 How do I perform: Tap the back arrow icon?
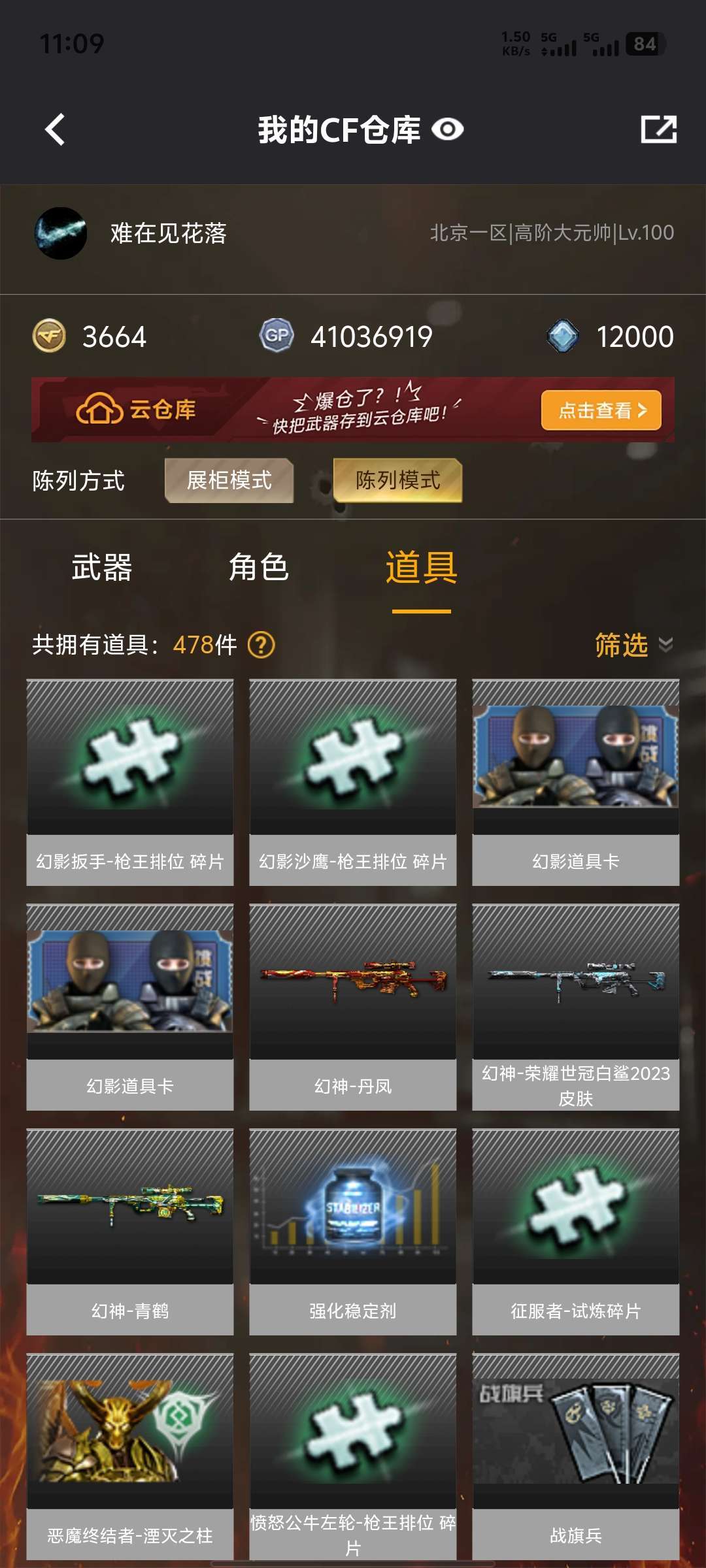(x=56, y=129)
